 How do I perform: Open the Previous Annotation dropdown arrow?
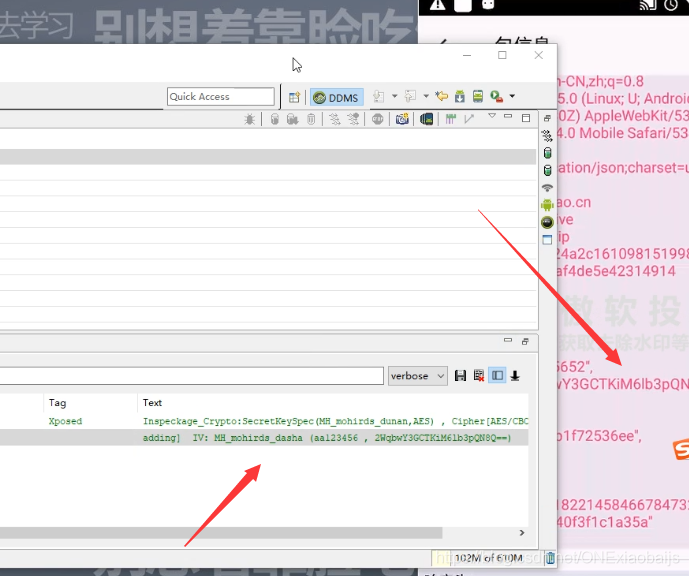point(426,96)
